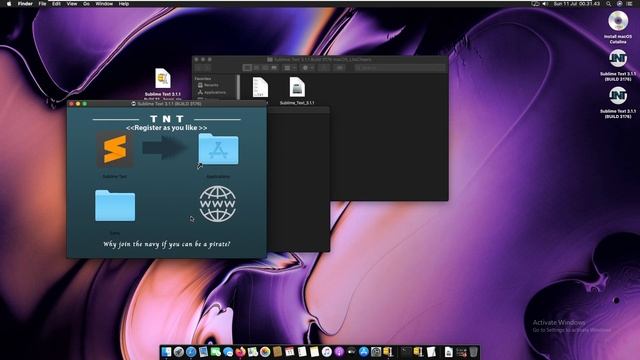Open Terminal from the Dock

point(406,351)
